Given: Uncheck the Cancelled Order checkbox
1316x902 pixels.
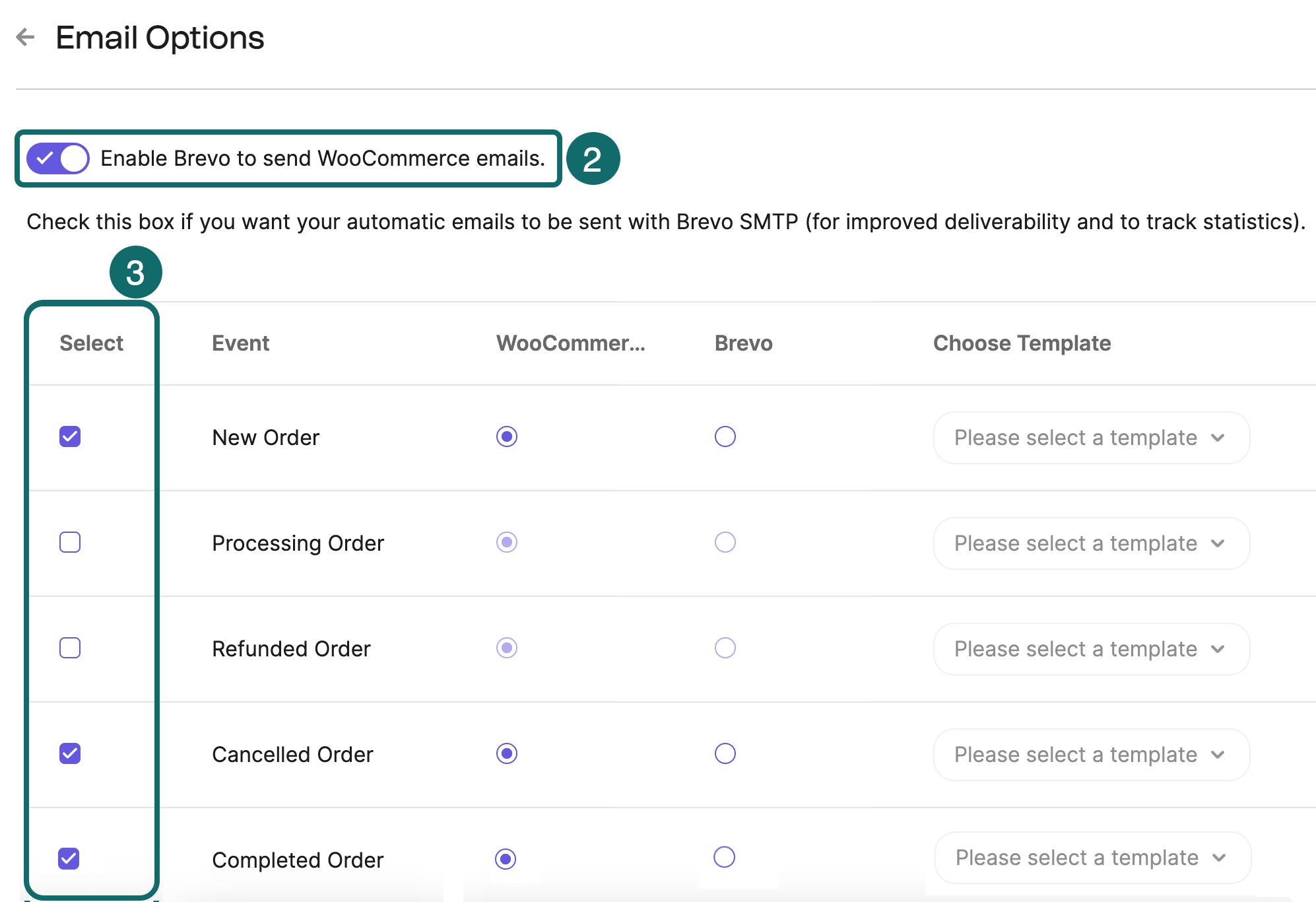Looking at the screenshot, I should pos(70,753).
